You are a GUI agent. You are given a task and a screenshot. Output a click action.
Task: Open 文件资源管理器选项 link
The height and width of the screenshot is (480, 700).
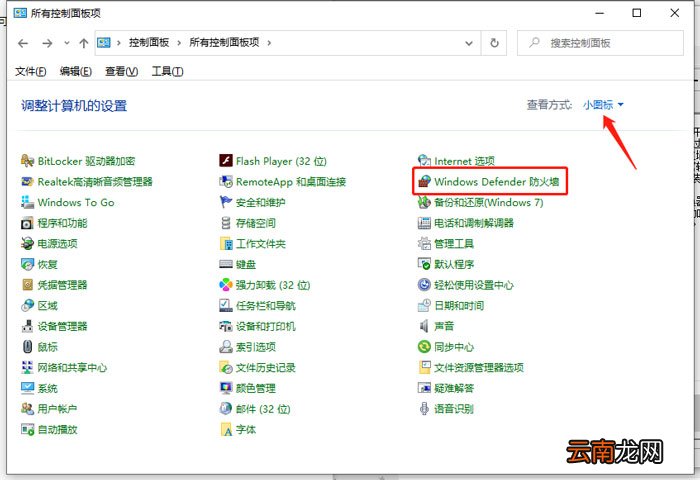point(479,367)
